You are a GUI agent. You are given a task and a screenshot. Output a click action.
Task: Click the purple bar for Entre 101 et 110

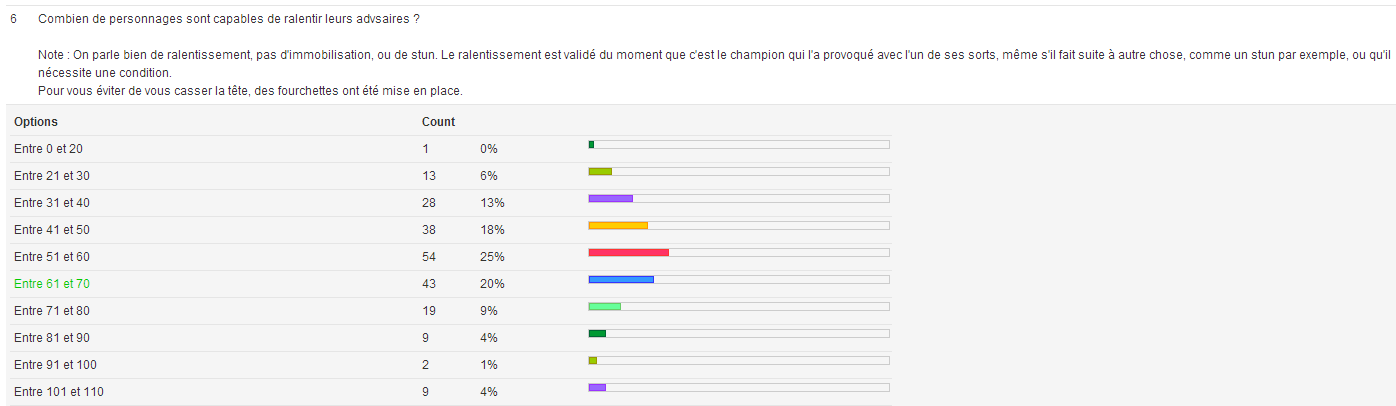[597, 388]
